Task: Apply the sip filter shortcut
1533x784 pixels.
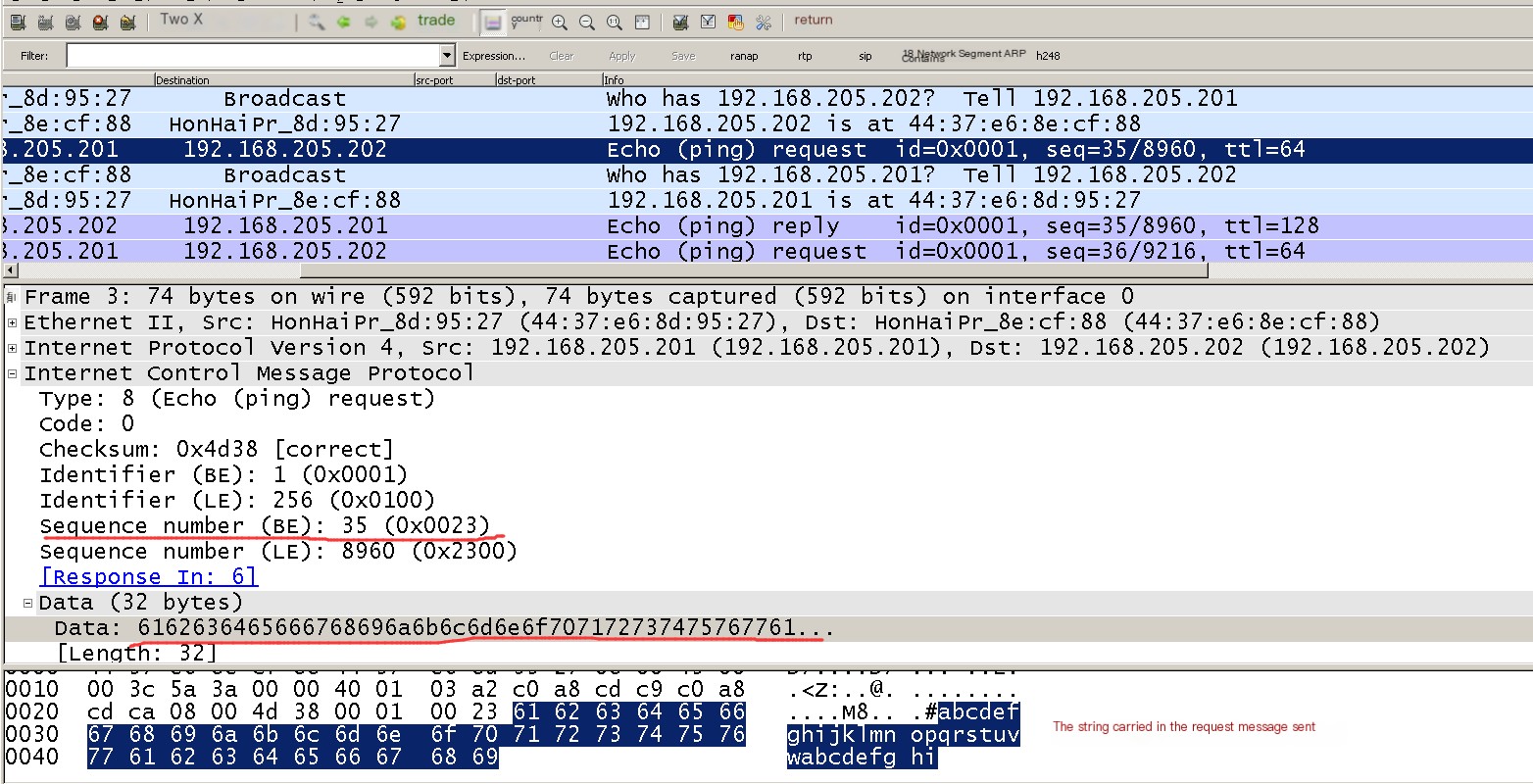Action: [865, 56]
